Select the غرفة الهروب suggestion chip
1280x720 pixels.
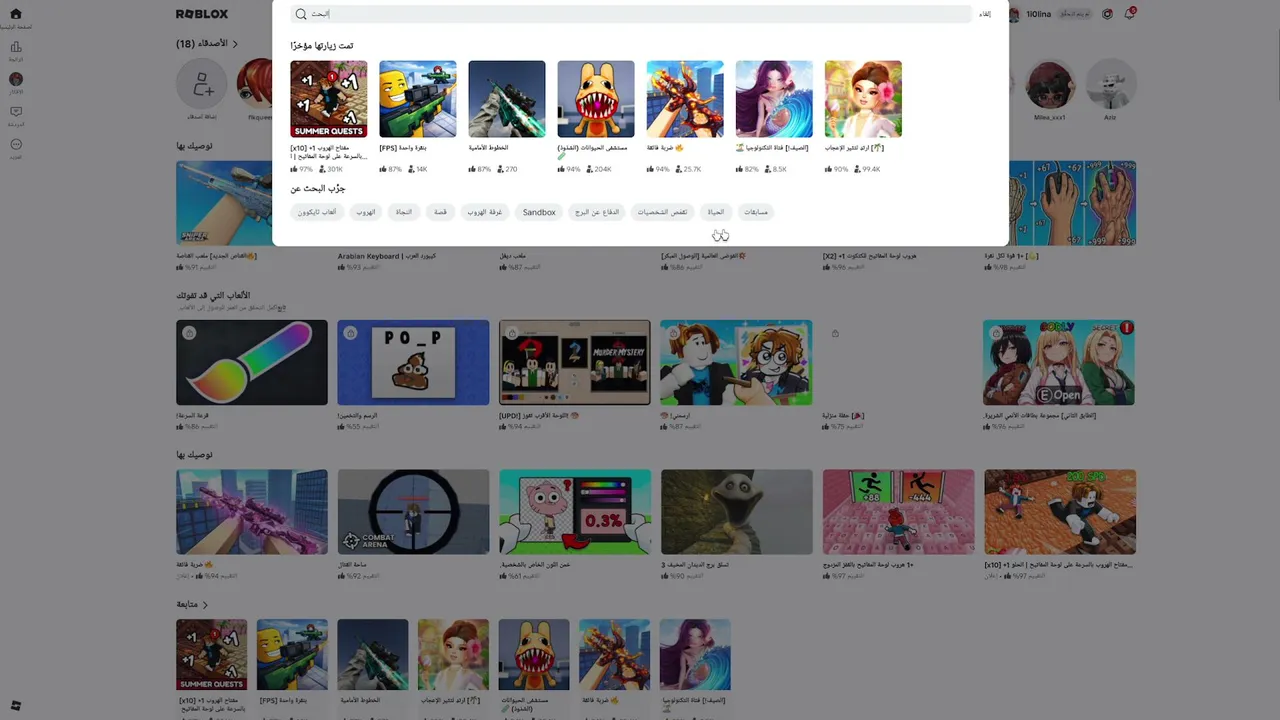click(485, 212)
